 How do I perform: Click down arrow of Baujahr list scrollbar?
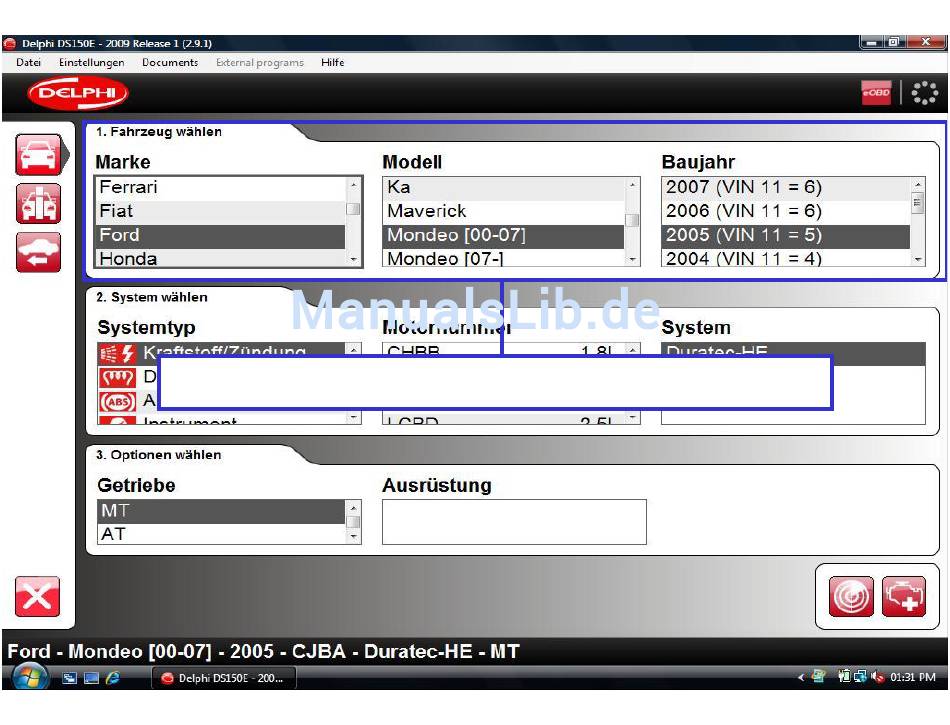click(918, 259)
